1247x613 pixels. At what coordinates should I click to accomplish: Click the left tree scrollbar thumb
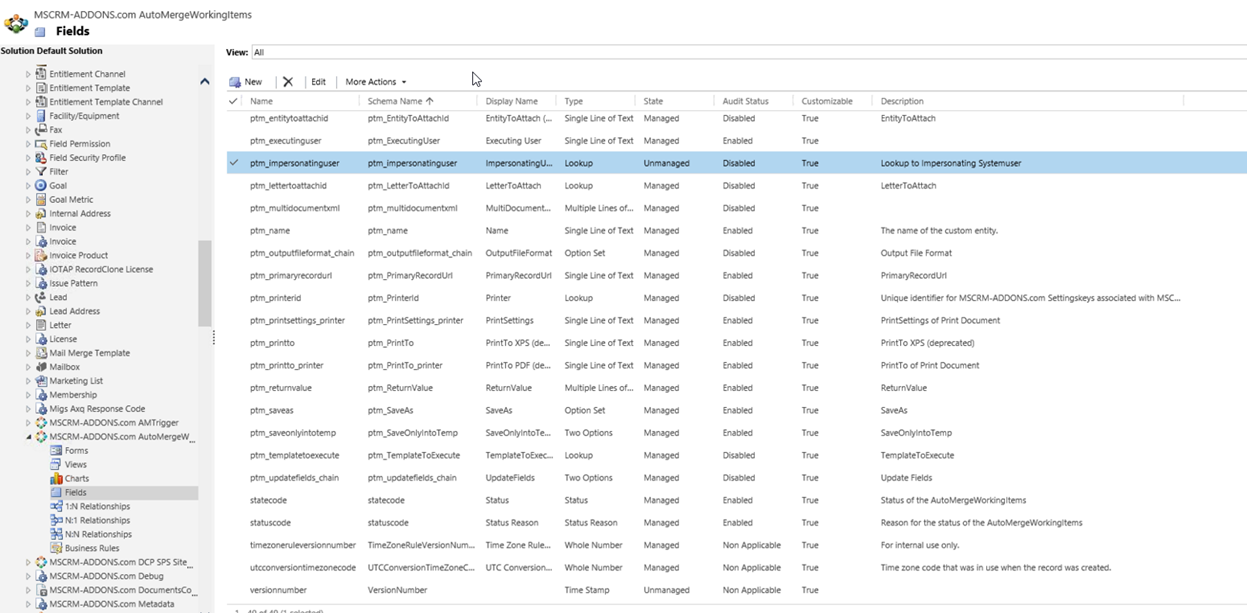pyautogui.click(x=205, y=283)
